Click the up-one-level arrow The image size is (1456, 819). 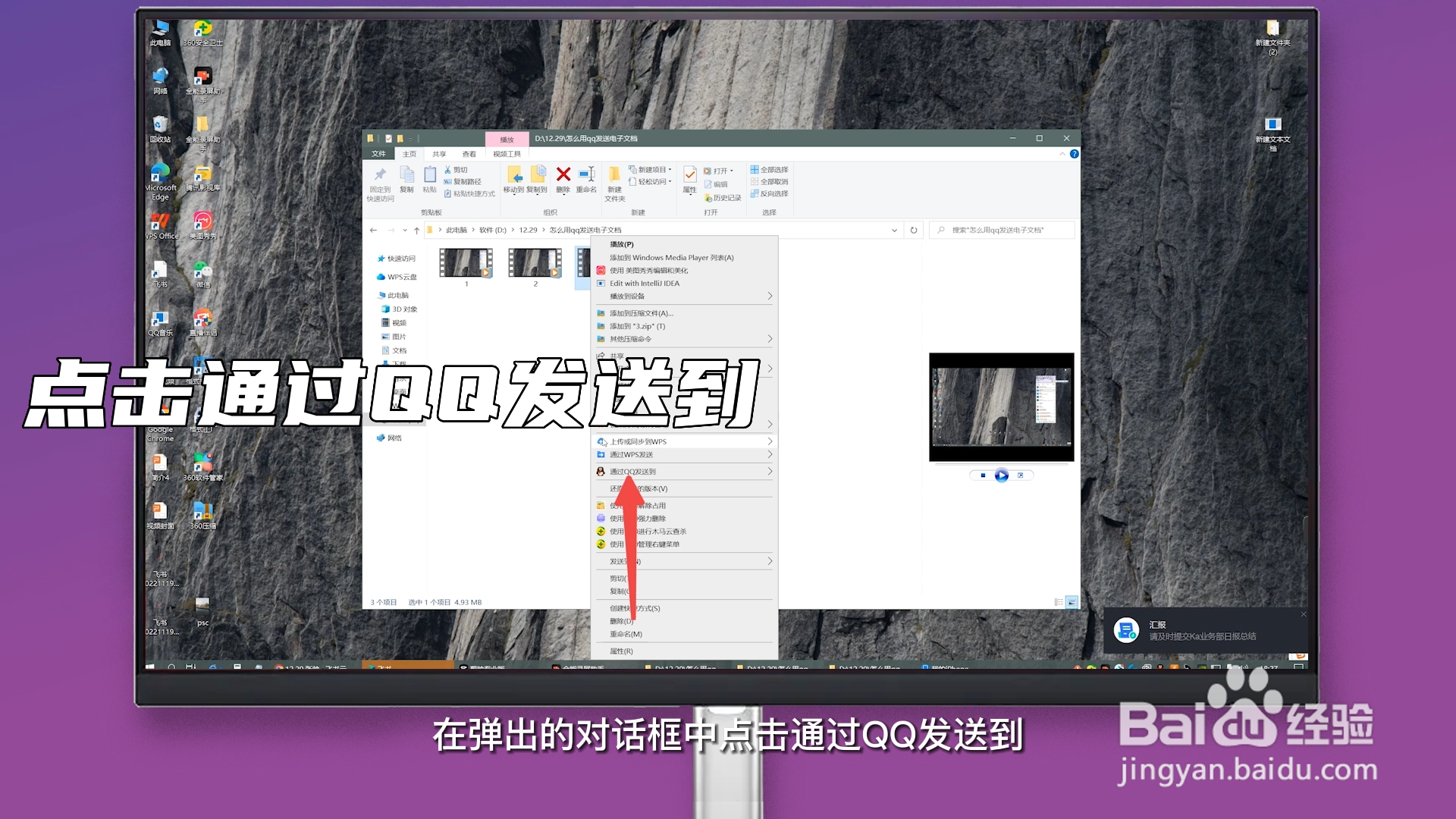[x=416, y=230]
